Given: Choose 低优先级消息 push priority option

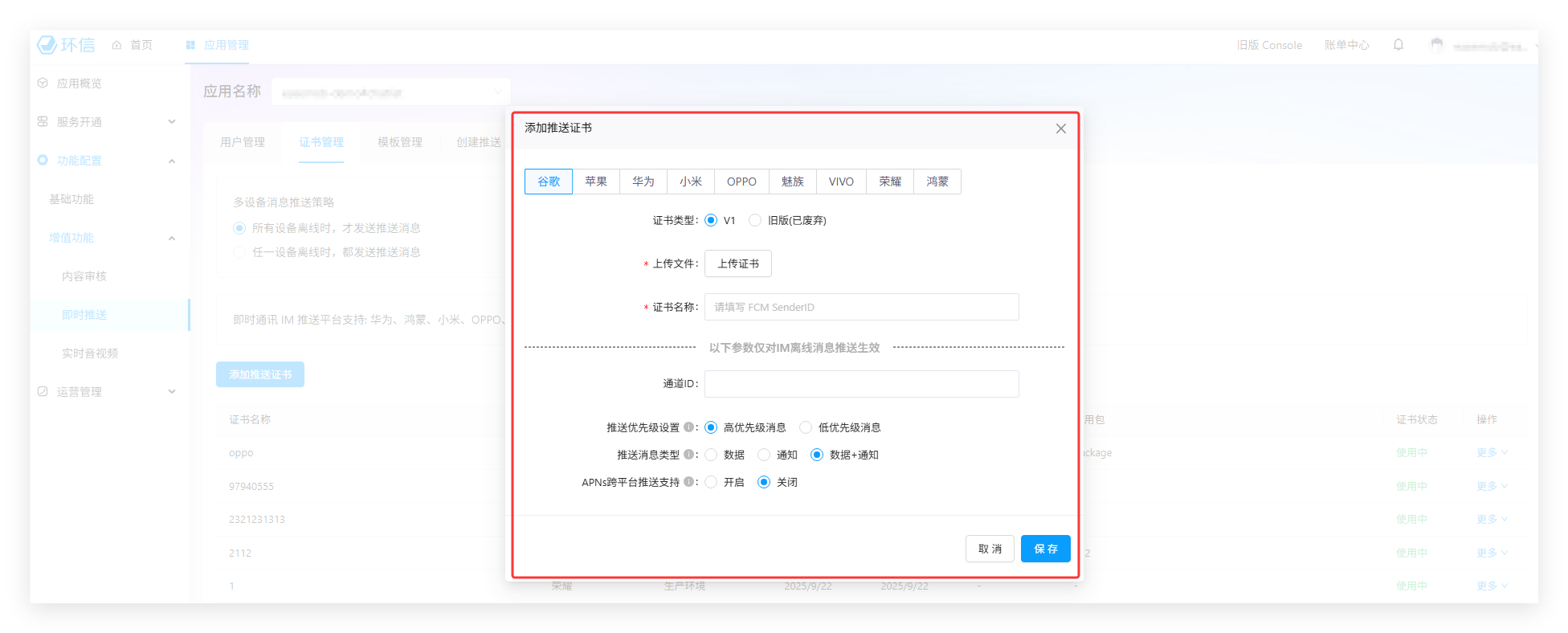Looking at the screenshot, I should click(x=806, y=427).
